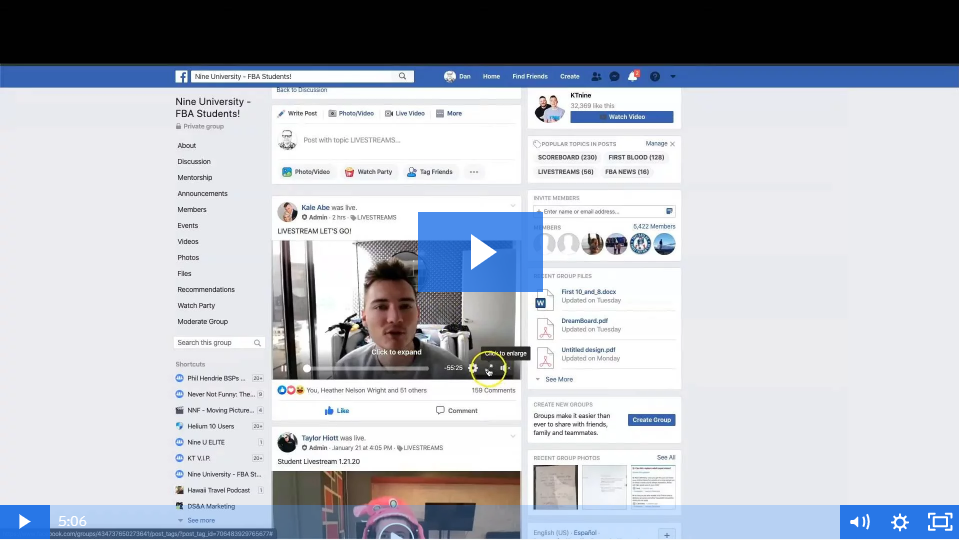Open Photos in group sidebar
Viewport: 959px width, 540px height.
point(188,257)
